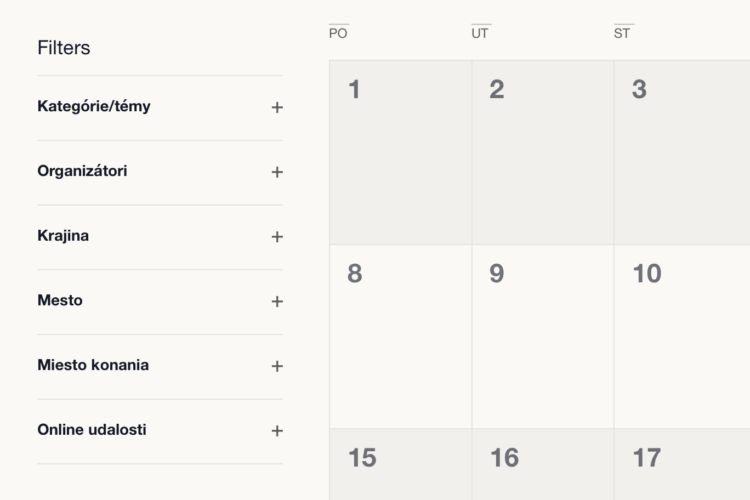Click the Filters heading
The width and height of the screenshot is (750, 500).
[x=64, y=48]
